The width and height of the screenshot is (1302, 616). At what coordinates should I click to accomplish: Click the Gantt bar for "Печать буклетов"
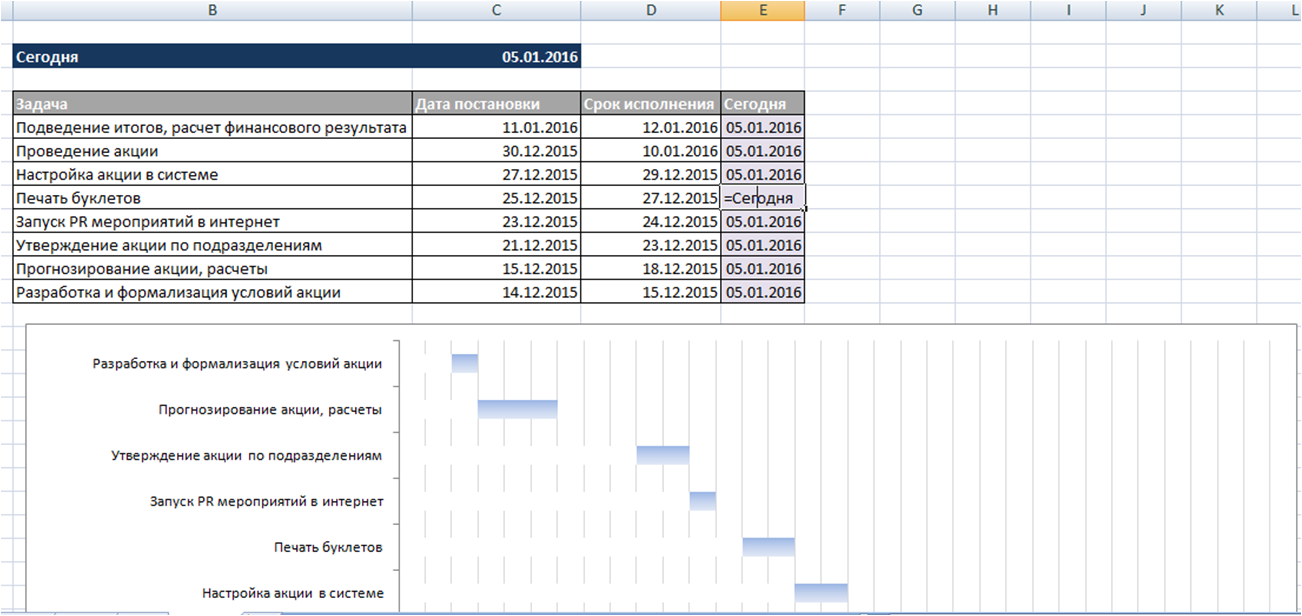point(768,547)
